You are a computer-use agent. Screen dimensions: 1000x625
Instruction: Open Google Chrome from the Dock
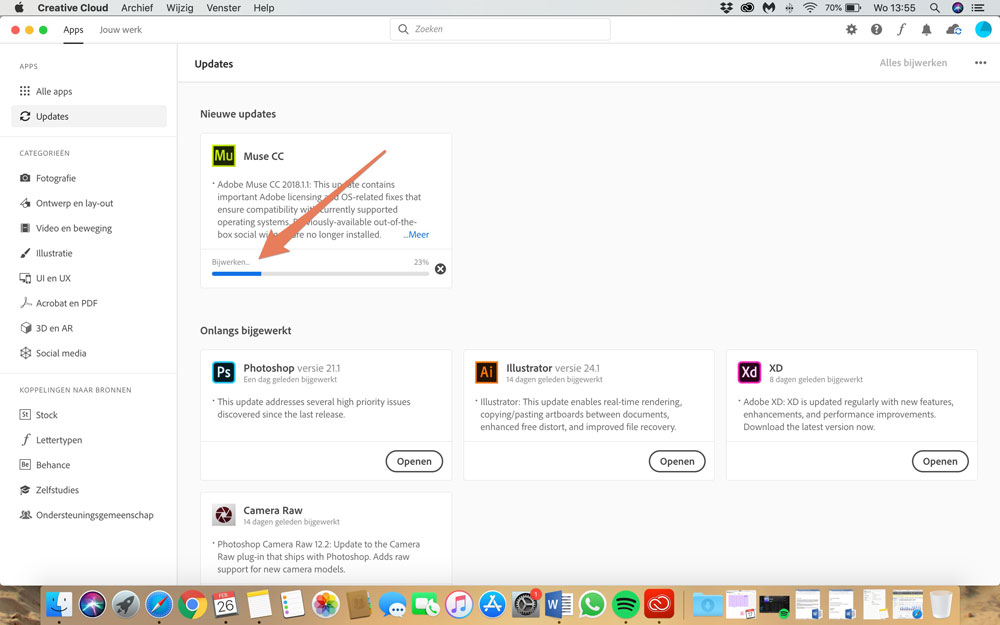(192, 603)
